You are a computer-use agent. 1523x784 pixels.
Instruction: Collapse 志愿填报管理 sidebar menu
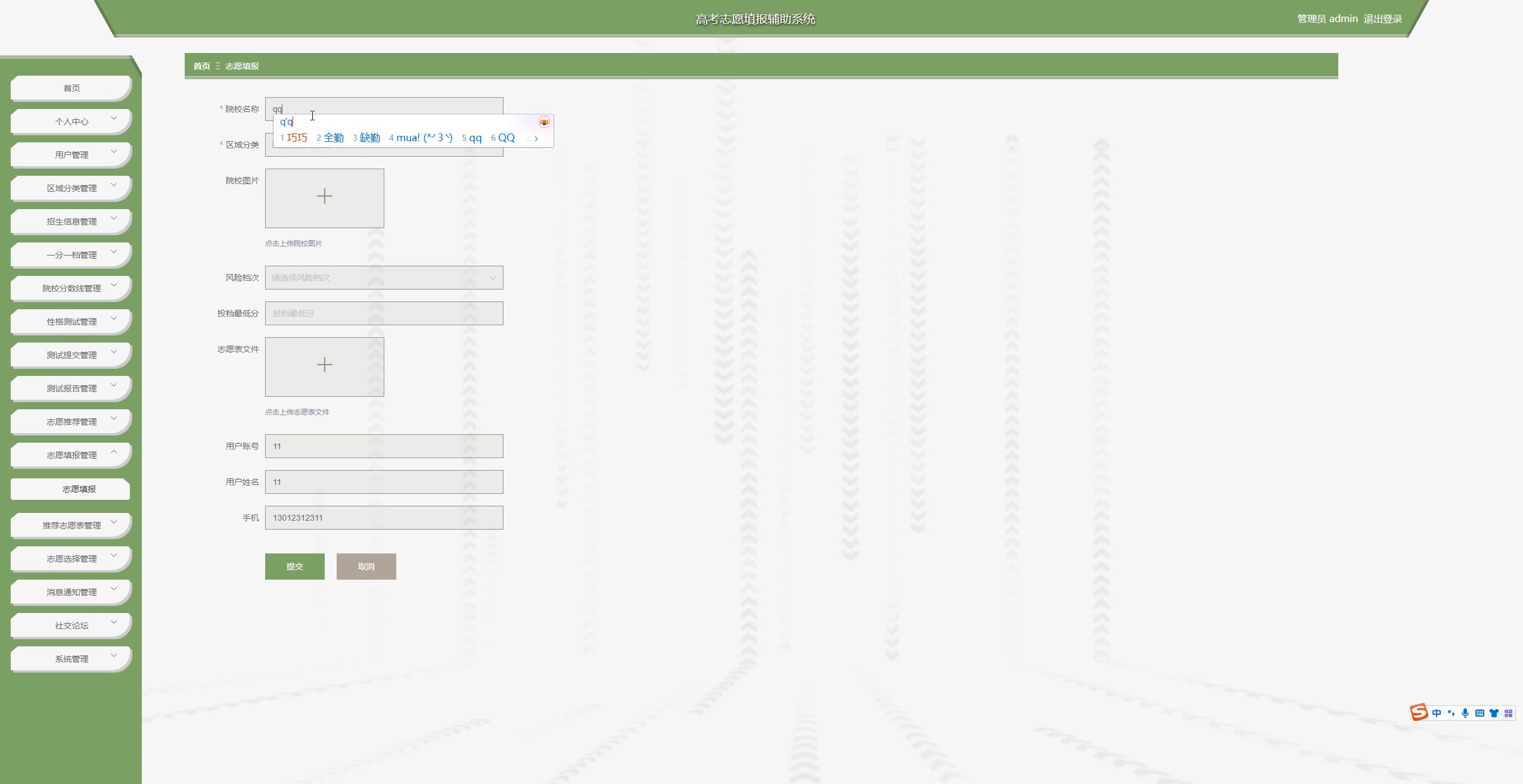pyautogui.click(x=71, y=455)
